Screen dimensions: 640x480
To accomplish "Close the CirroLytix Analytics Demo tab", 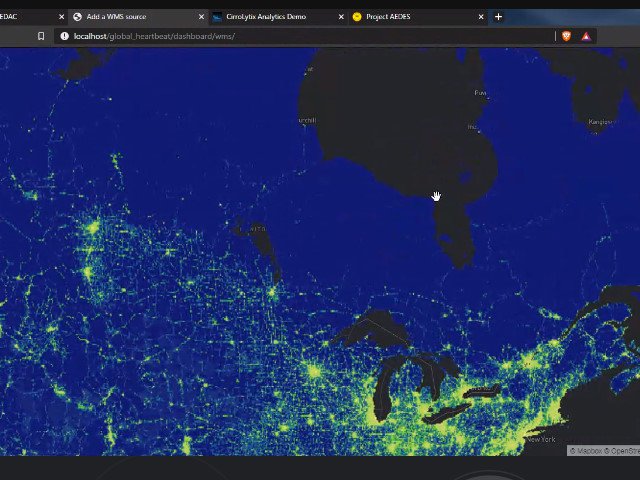I will click(x=341, y=17).
